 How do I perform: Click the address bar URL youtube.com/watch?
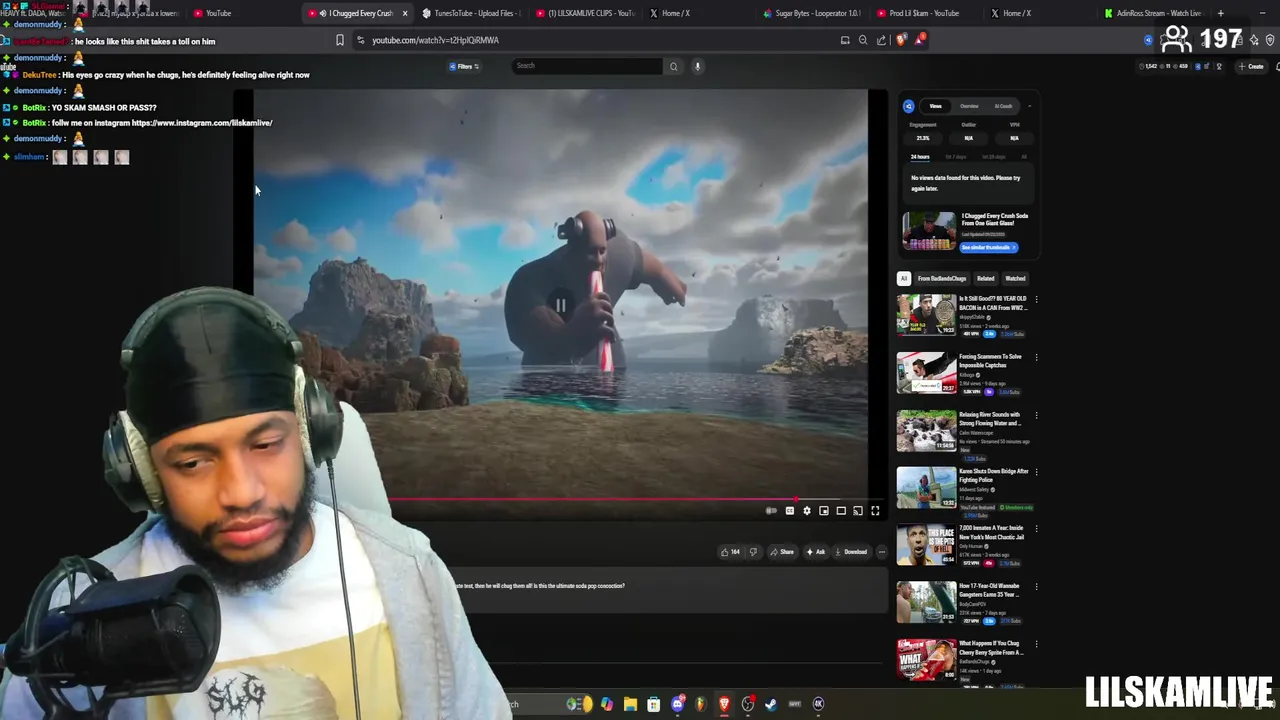pos(435,40)
